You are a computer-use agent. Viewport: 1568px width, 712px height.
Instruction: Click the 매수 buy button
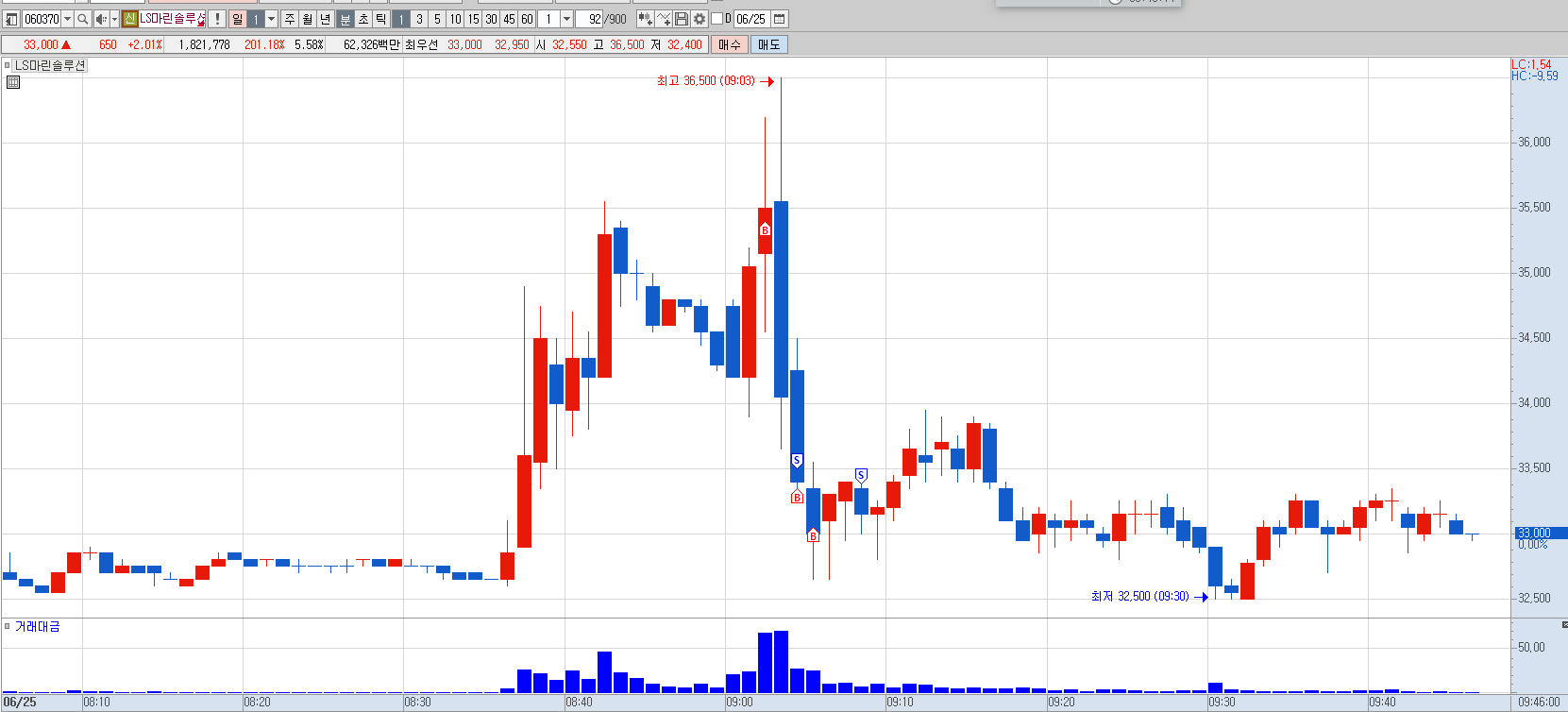click(730, 44)
